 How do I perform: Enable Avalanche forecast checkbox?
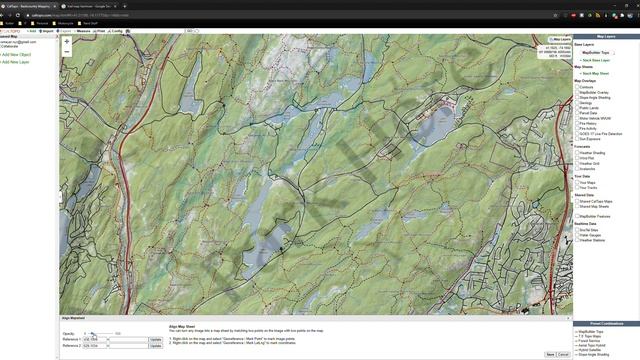pyautogui.click(x=577, y=169)
